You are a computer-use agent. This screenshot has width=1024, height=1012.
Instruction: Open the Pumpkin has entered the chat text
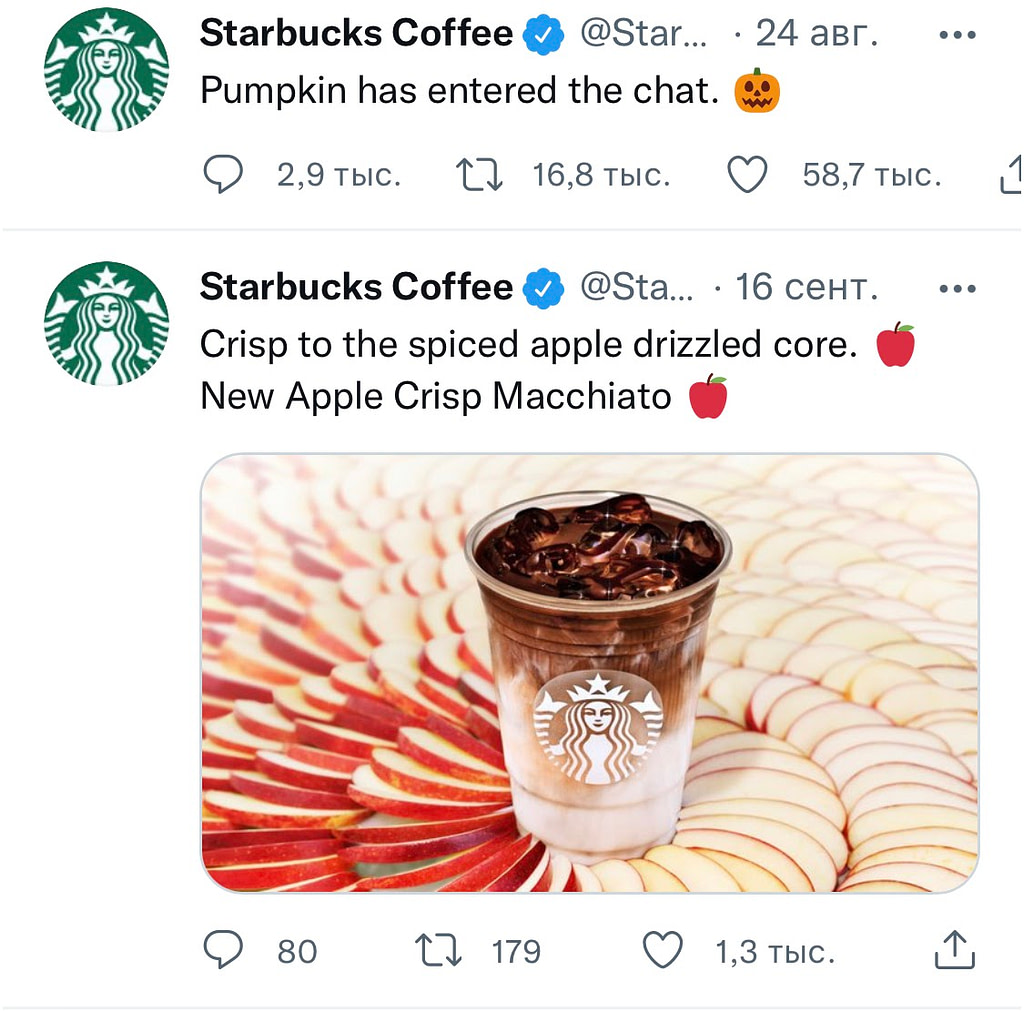[x=459, y=90]
